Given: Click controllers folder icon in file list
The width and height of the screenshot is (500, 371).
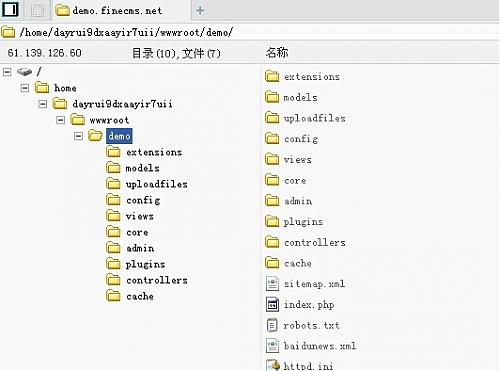Looking at the screenshot, I should [272, 242].
